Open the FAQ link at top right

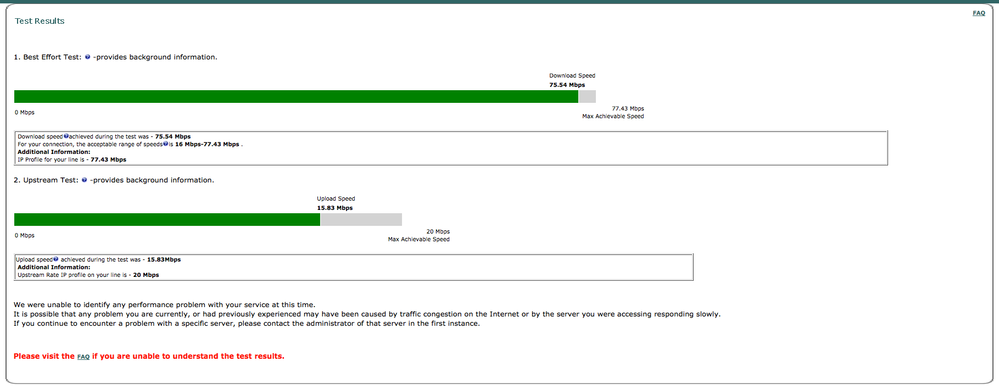[979, 13]
